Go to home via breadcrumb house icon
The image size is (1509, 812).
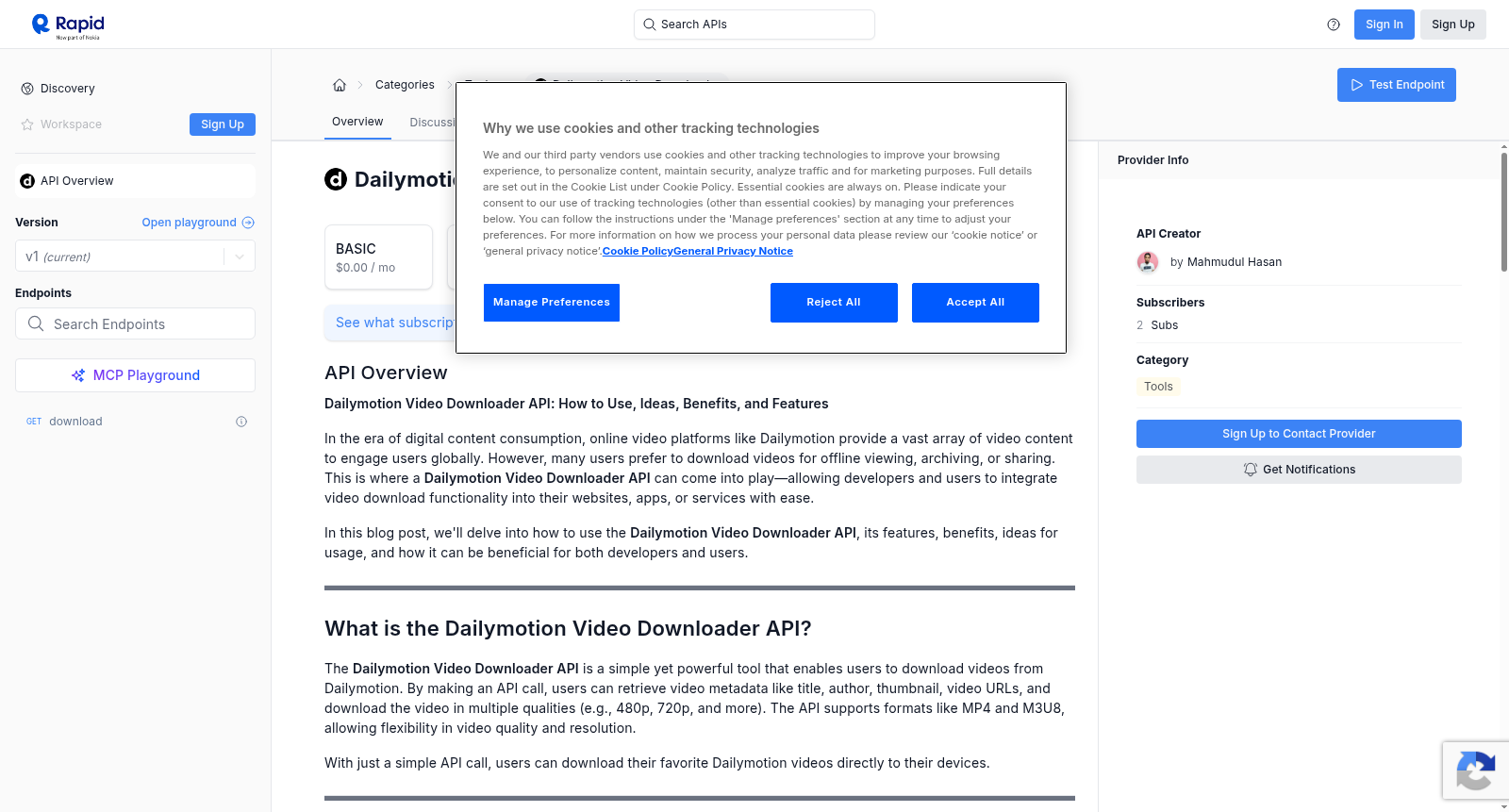(340, 85)
